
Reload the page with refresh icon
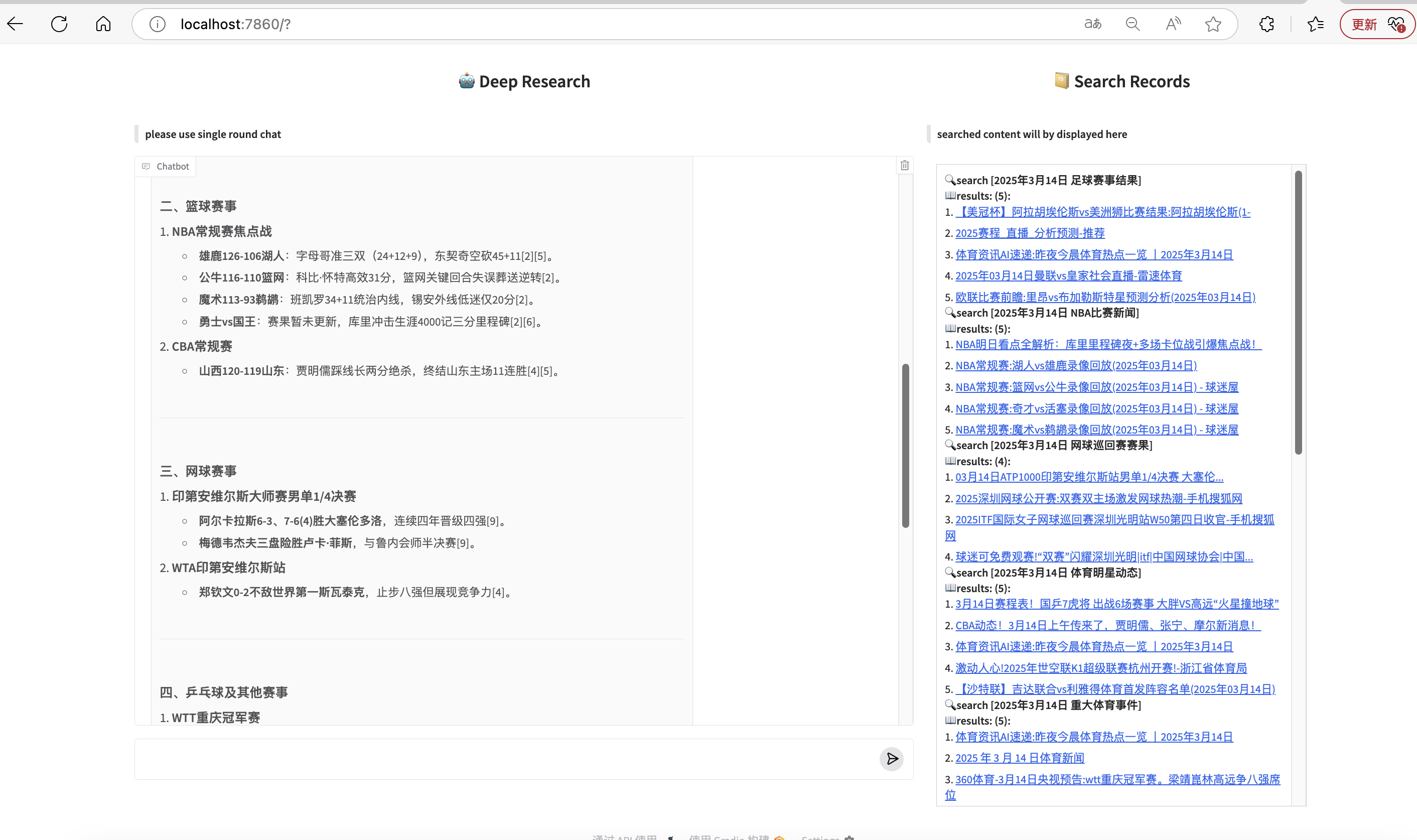point(59,24)
